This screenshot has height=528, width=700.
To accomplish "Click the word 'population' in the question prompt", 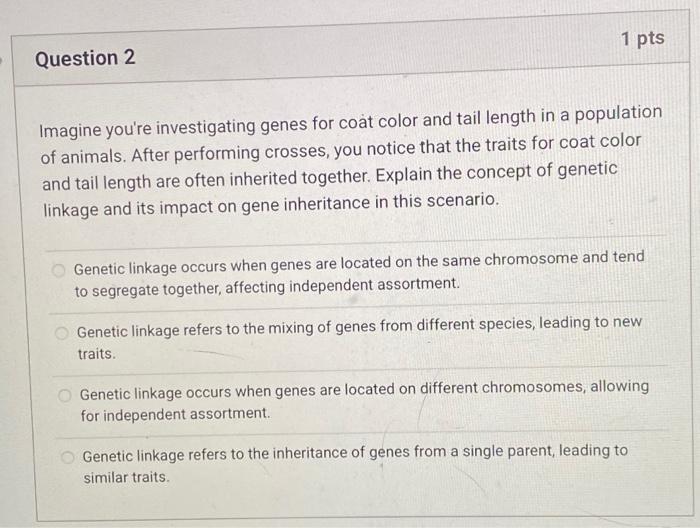I will pos(618,114).
